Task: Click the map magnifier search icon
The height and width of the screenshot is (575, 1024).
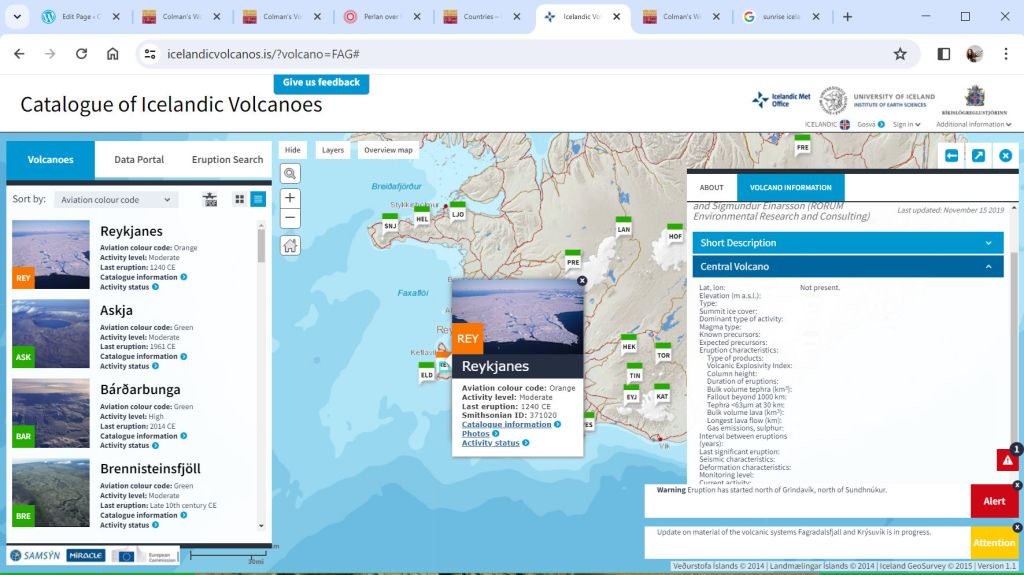Action: click(x=290, y=174)
